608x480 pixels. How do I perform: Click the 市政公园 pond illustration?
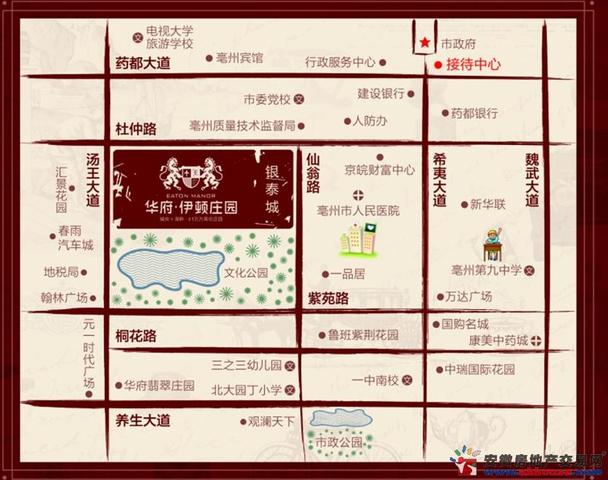(x=341, y=418)
